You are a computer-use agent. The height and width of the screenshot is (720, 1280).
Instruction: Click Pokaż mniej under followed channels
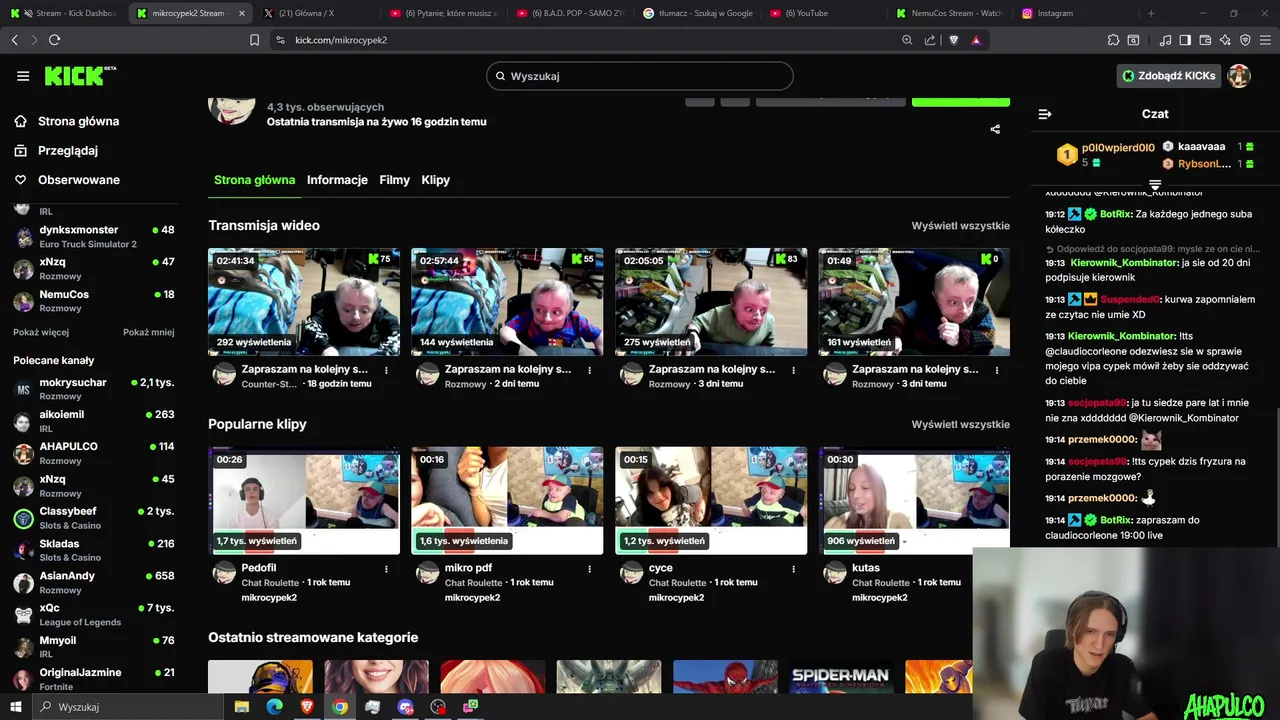pyautogui.click(x=149, y=332)
